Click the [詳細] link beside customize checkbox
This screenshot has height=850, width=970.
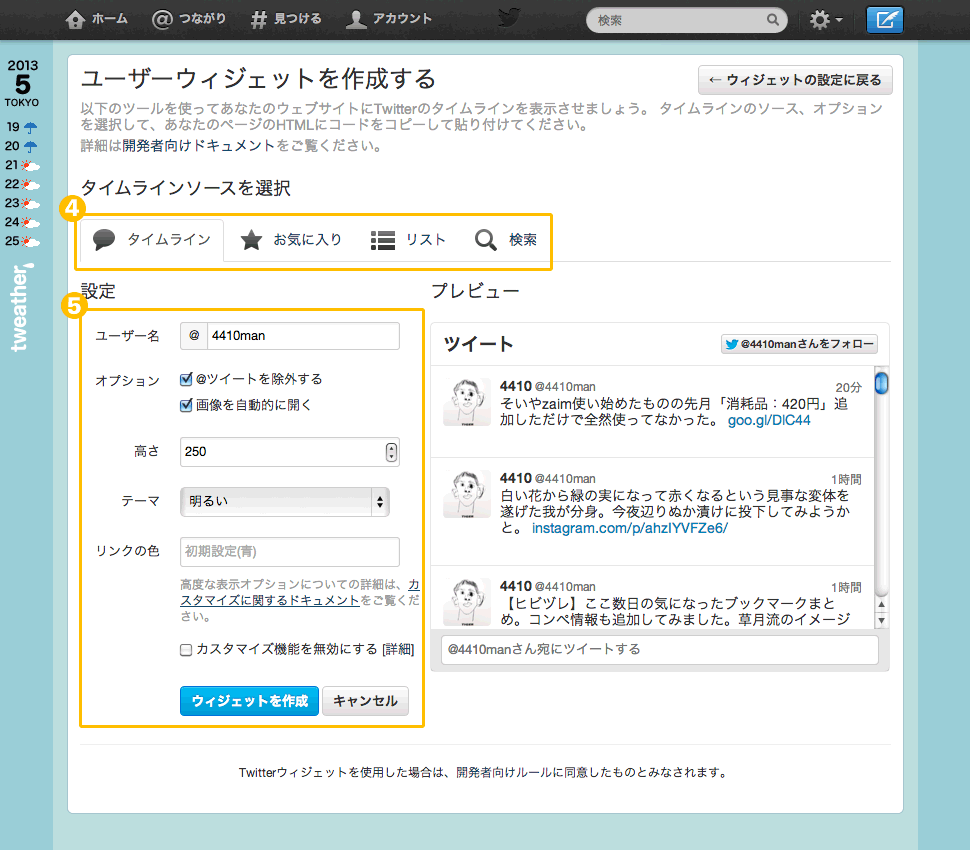pyautogui.click(x=398, y=650)
